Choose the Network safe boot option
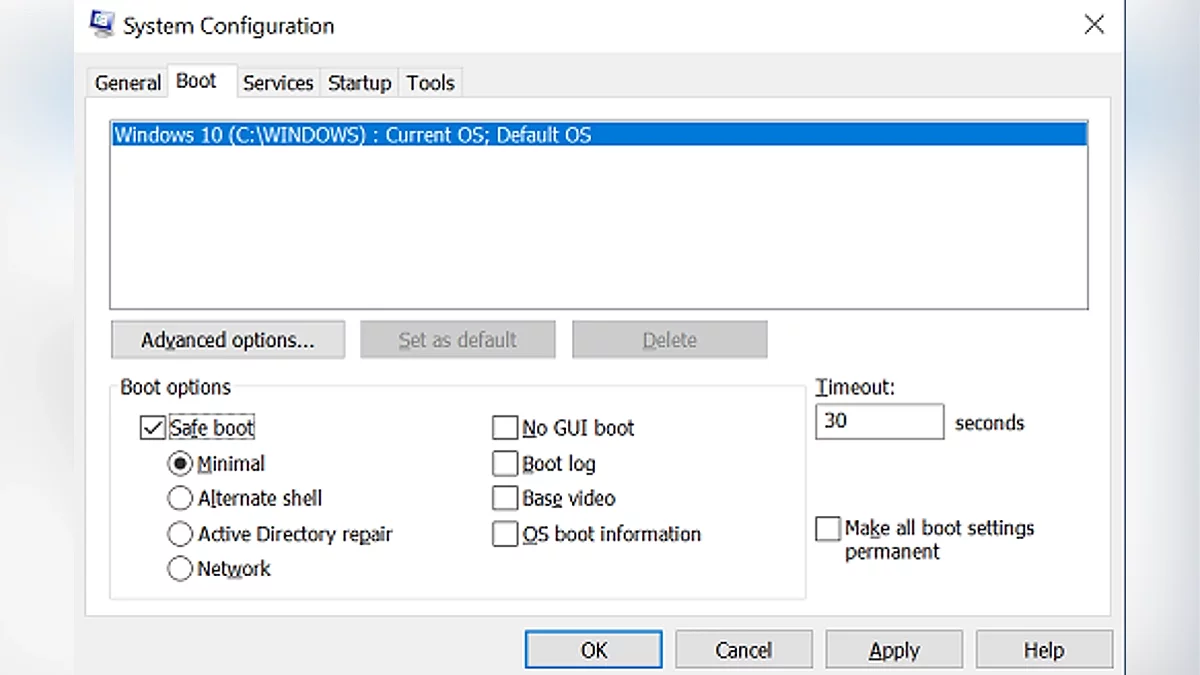The height and width of the screenshot is (675, 1200). click(x=180, y=569)
